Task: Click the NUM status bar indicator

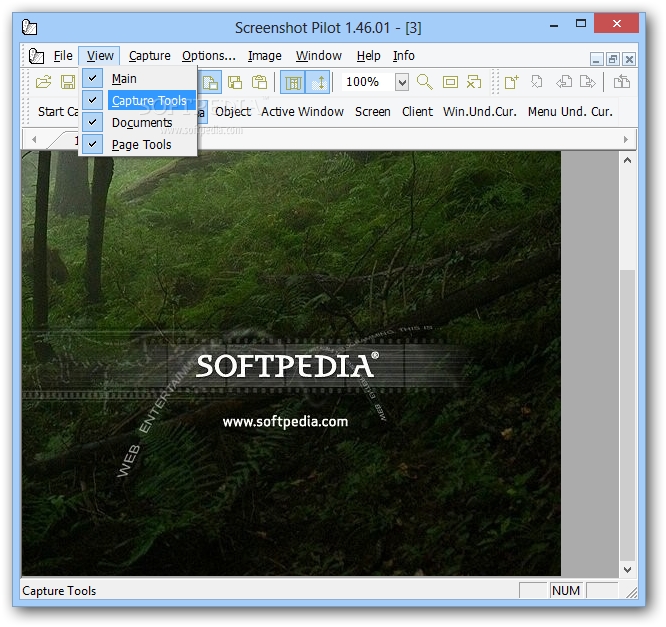Action: pyautogui.click(x=566, y=590)
